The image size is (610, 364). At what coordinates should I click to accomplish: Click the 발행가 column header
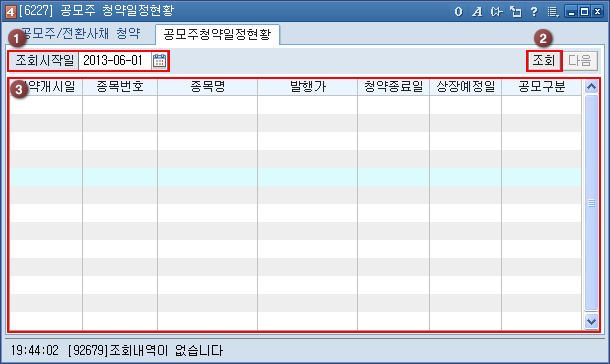[307, 87]
